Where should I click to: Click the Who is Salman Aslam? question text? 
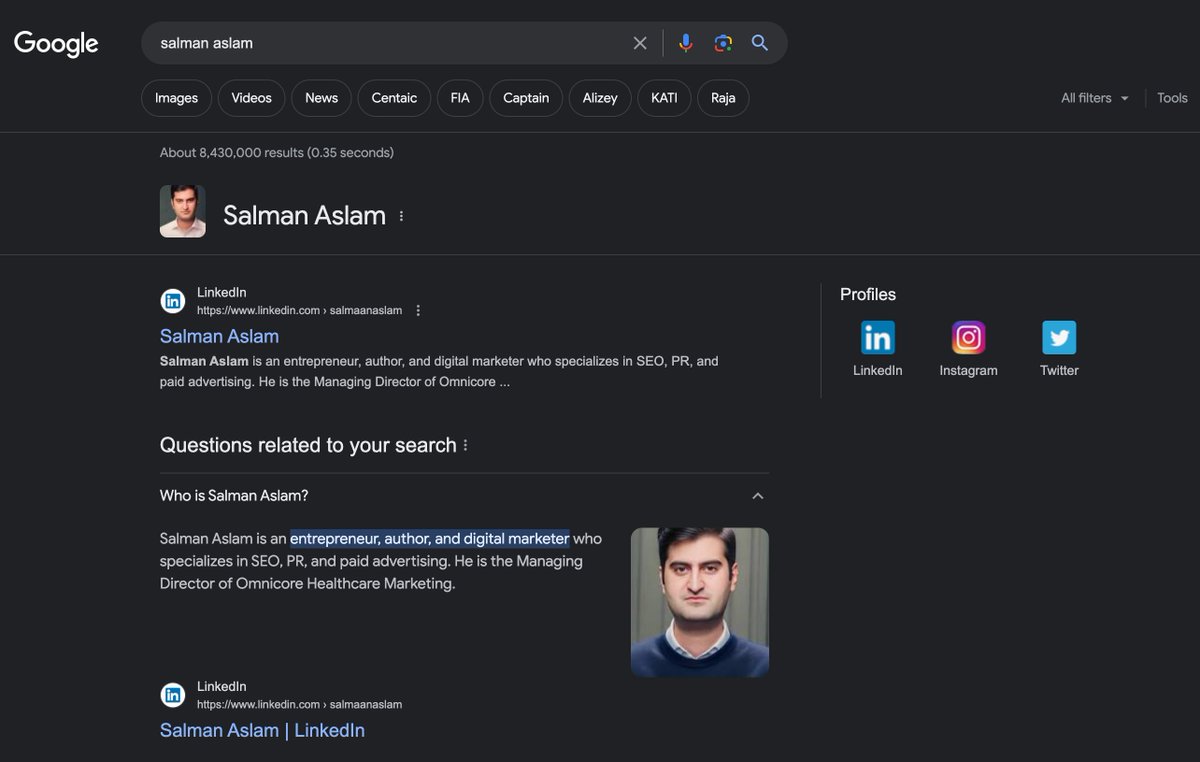(234, 496)
